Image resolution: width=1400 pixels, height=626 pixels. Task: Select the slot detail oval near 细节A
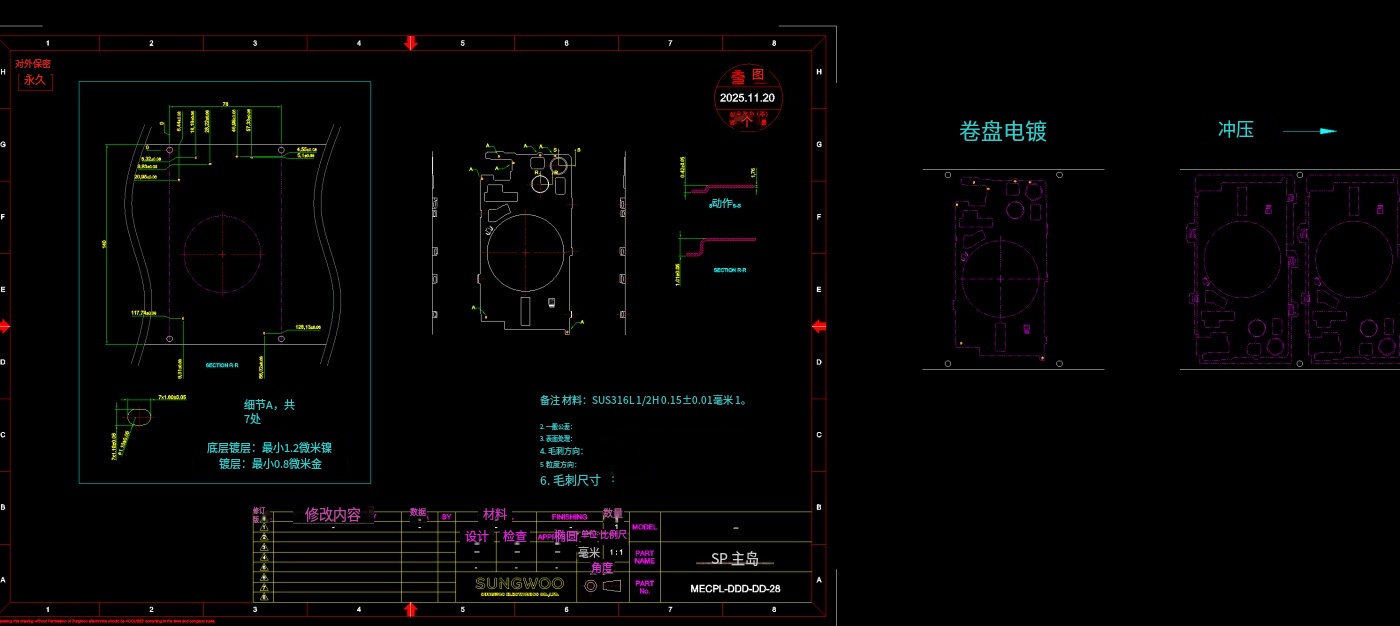click(x=140, y=415)
